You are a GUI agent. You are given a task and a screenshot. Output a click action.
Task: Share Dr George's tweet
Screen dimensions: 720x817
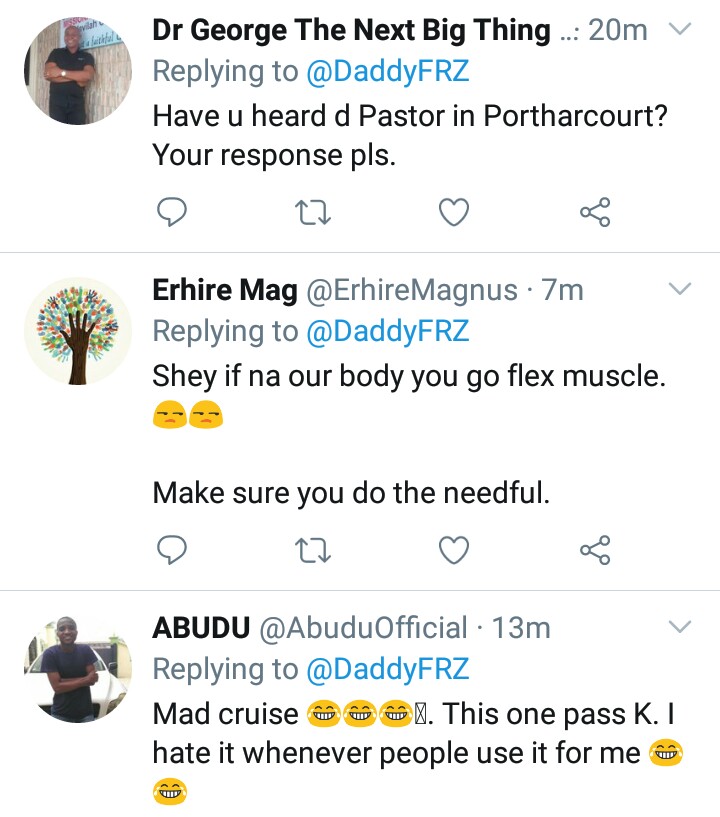coord(596,211)
